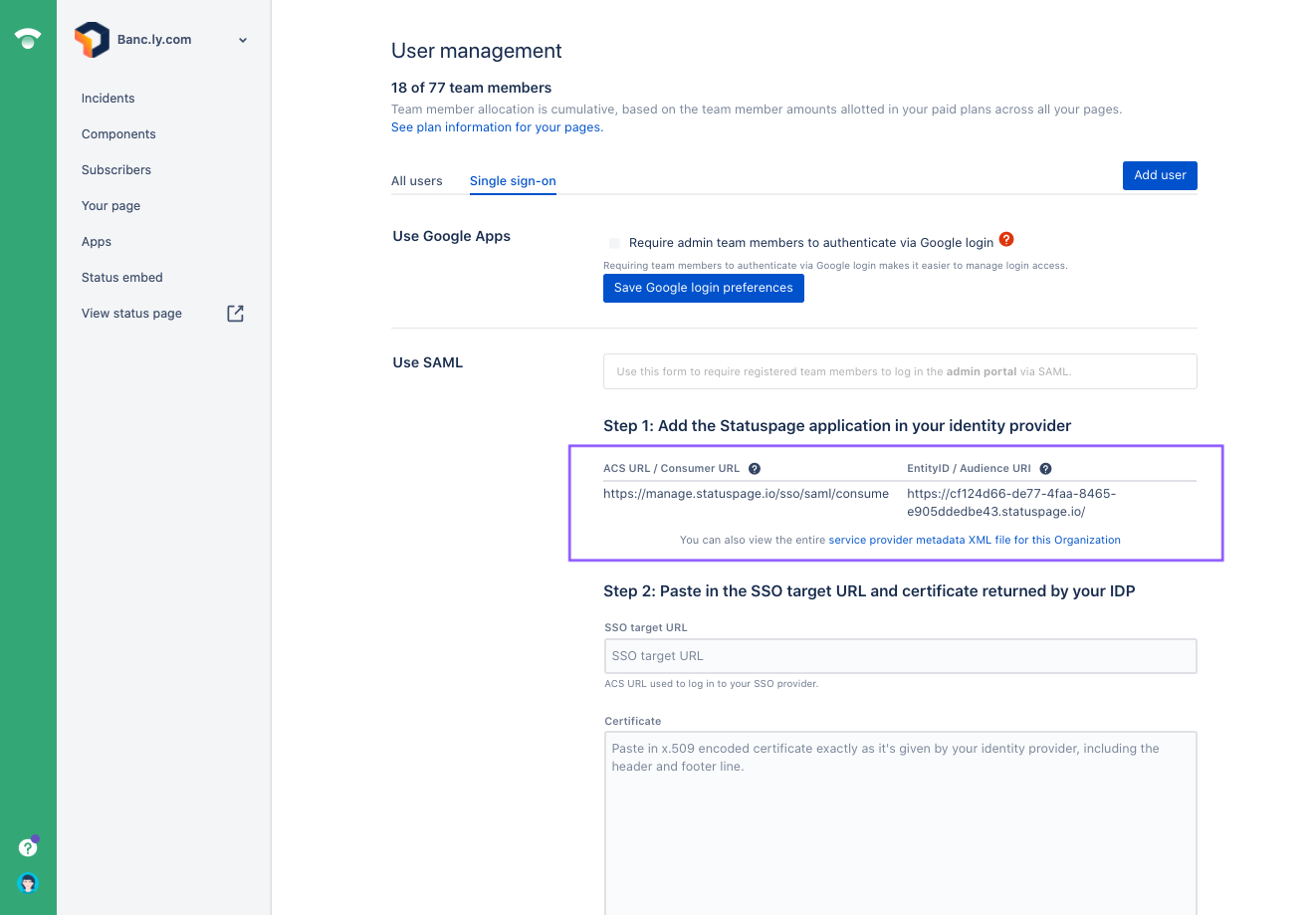1316x915 pixels.
Task: Go to Status embed settings
Action: point(121,277)
